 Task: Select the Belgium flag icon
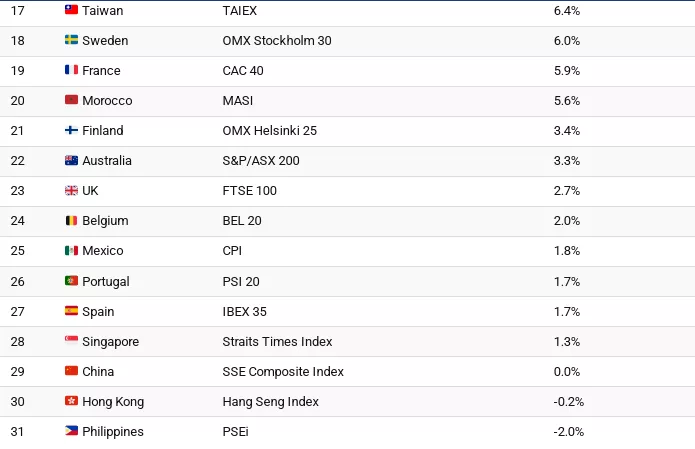[x=71, y=220]
